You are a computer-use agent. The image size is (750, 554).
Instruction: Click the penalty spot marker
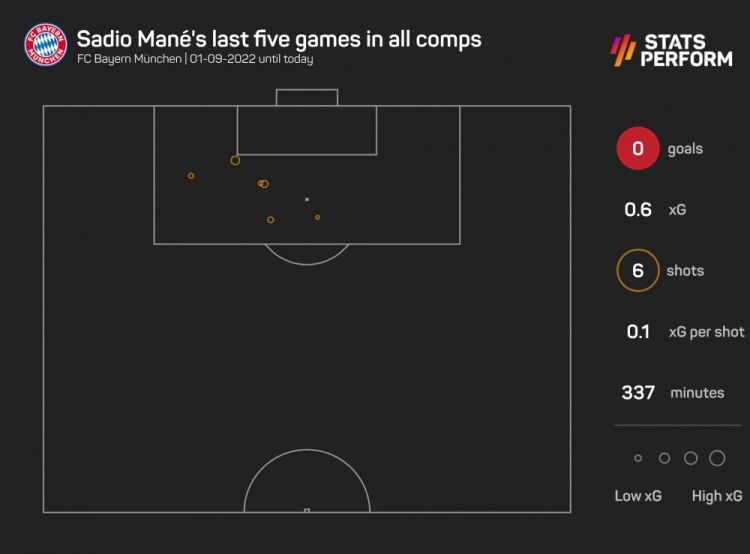click(307, 199)
